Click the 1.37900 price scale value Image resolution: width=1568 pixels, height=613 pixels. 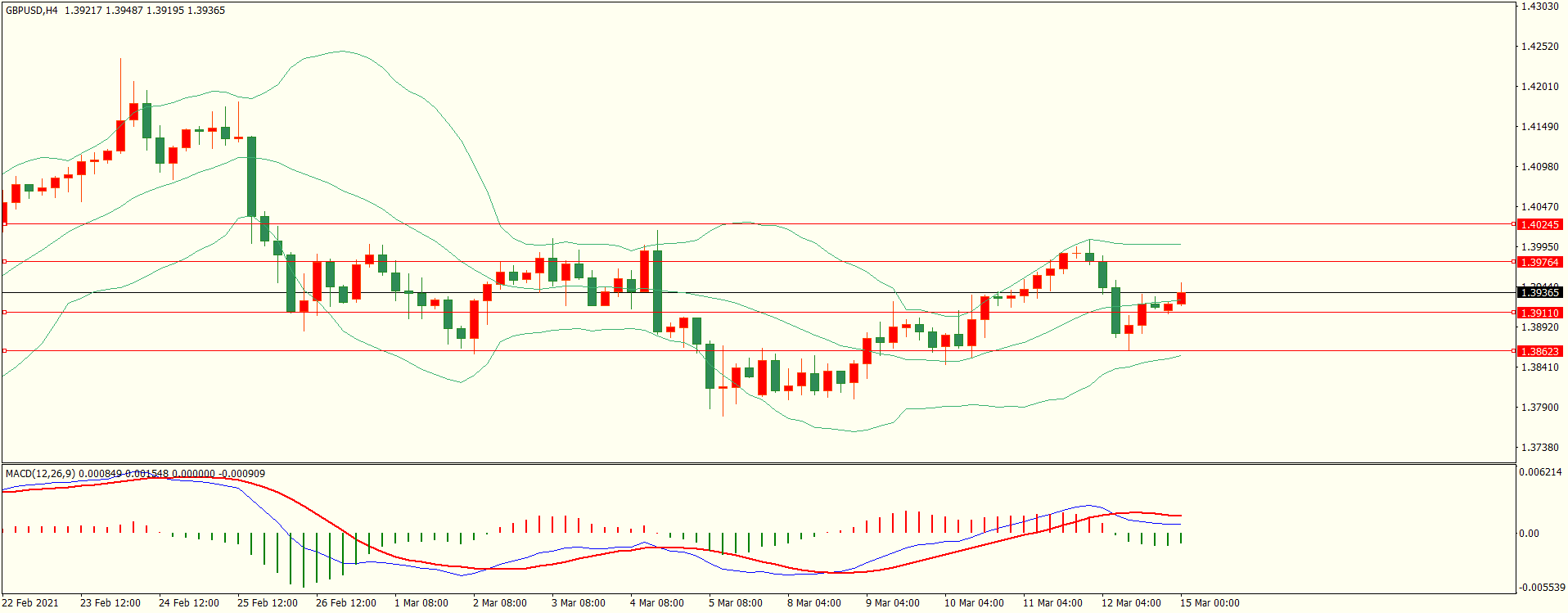click(x=1539, y=408)
